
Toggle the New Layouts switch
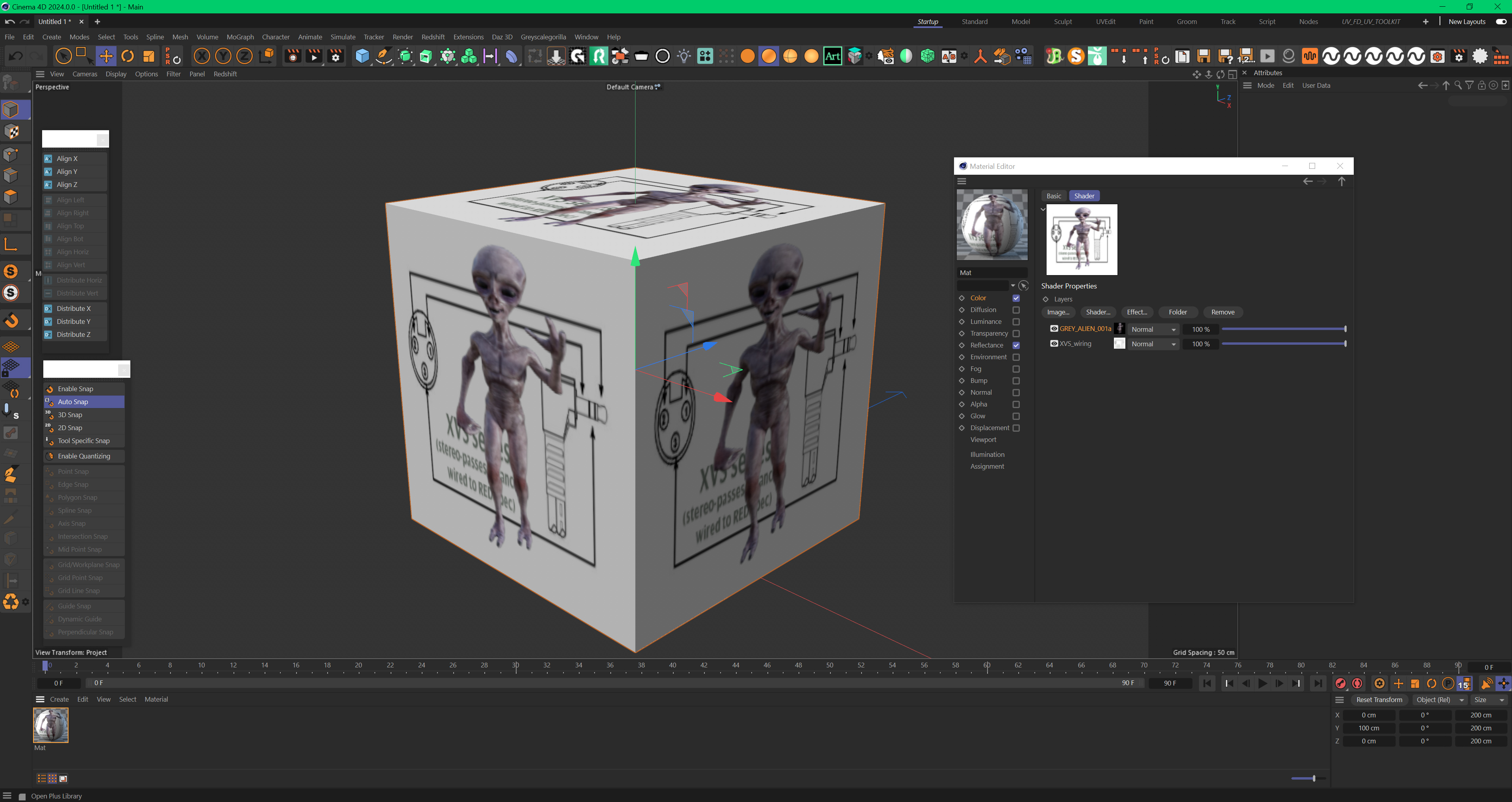(x=1501, y=22)
